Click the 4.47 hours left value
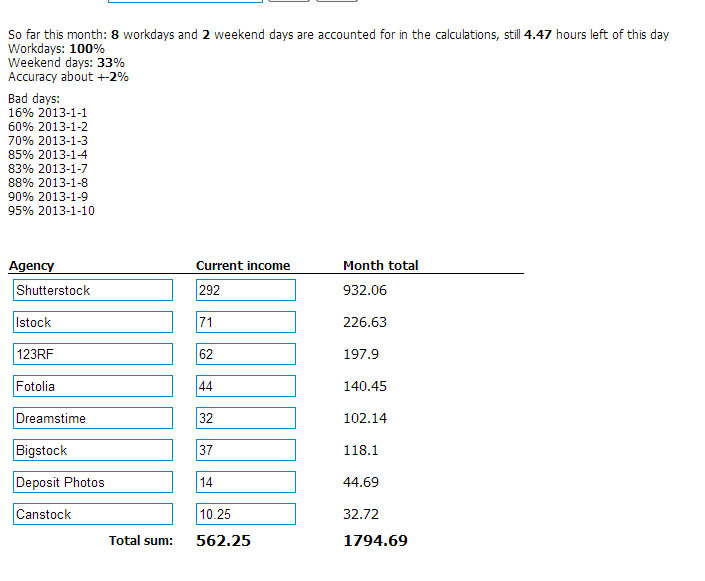The image size is (705, 581). coord(538,35)
